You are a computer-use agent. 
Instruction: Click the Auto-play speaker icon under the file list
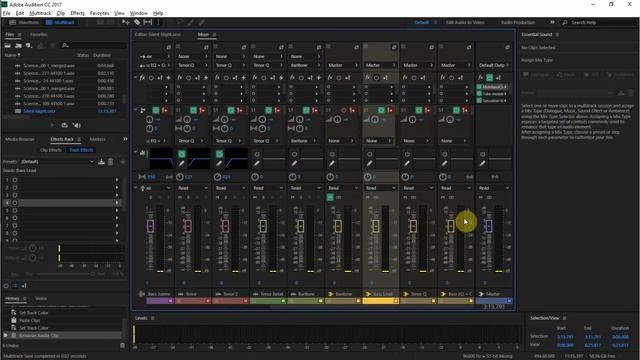click(x=77, y=125)
